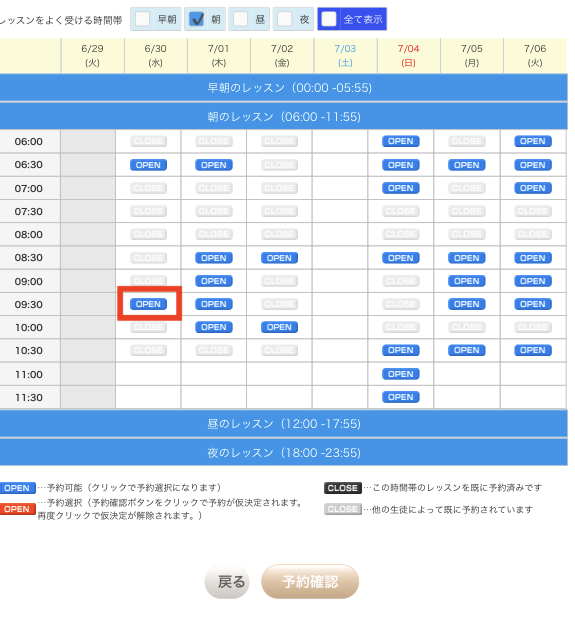Pick the 11:30 OPEN slot on 7/04
This screenshot has width=575, height=621.
click(401, 397)
